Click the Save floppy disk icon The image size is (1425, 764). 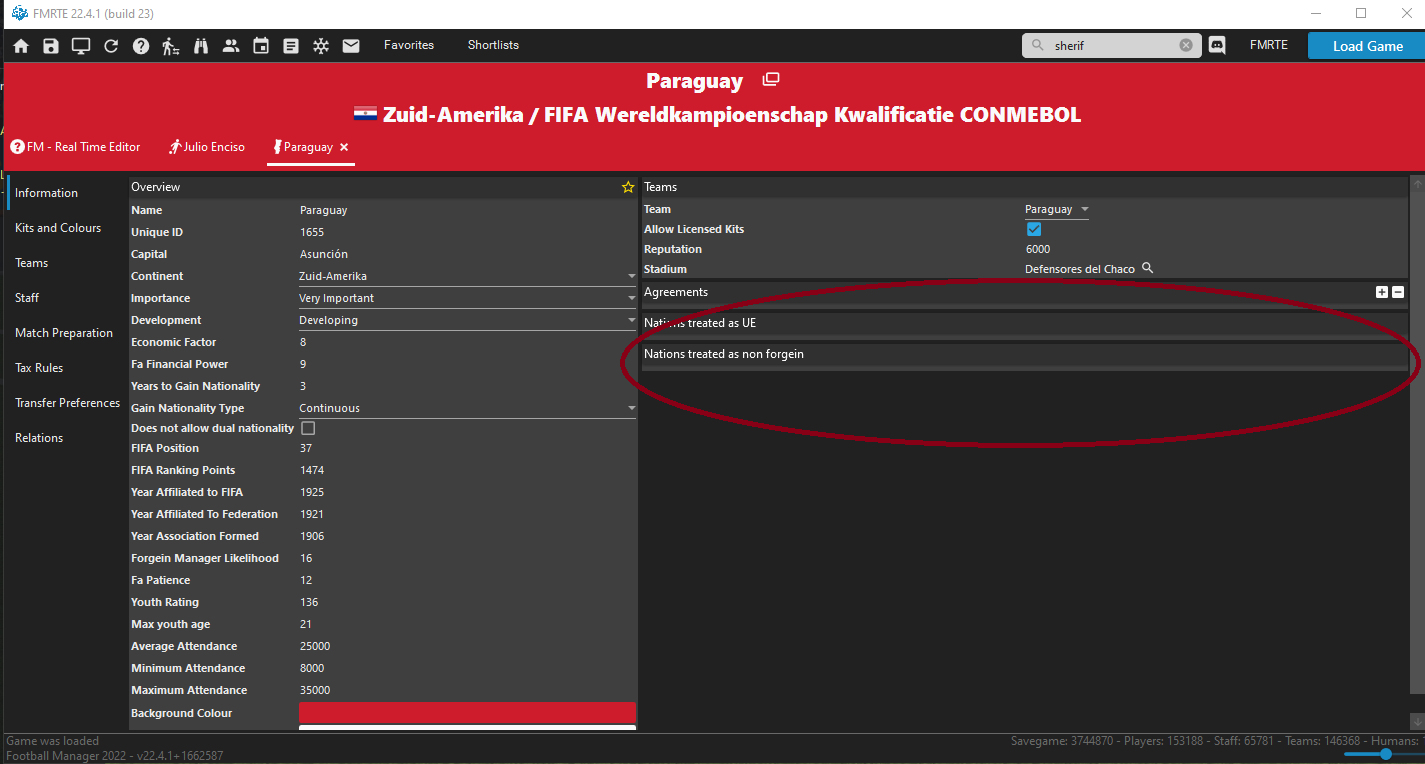tap(51, 46)
